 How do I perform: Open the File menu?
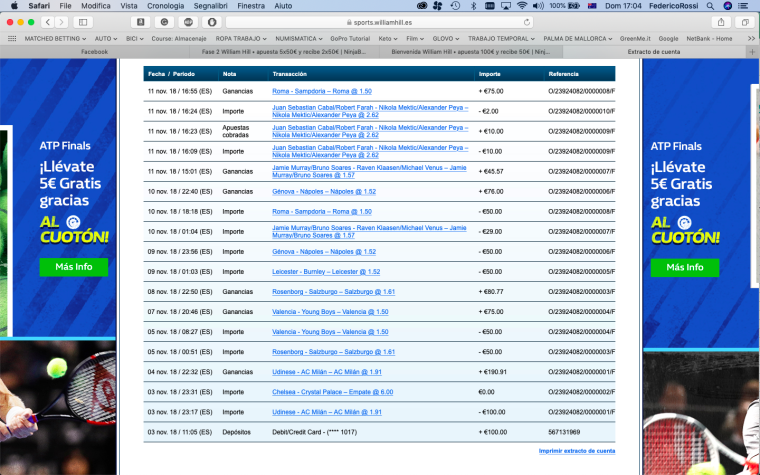(65, 6)
